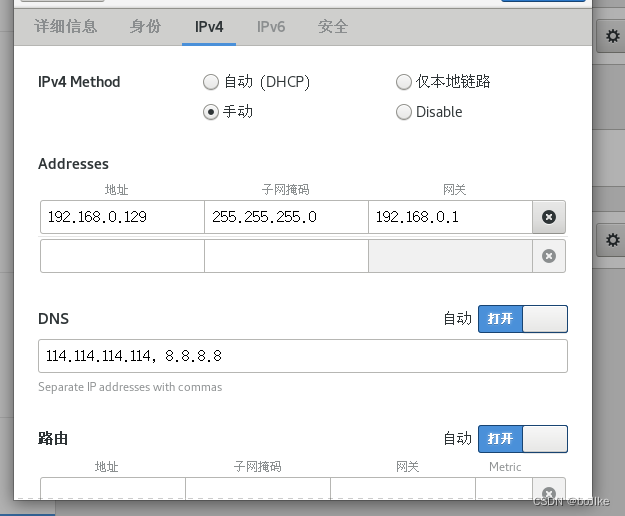Click the gateway field 192.168.0.1
This screenshot has width=625, height=516.
pos(449,217)
